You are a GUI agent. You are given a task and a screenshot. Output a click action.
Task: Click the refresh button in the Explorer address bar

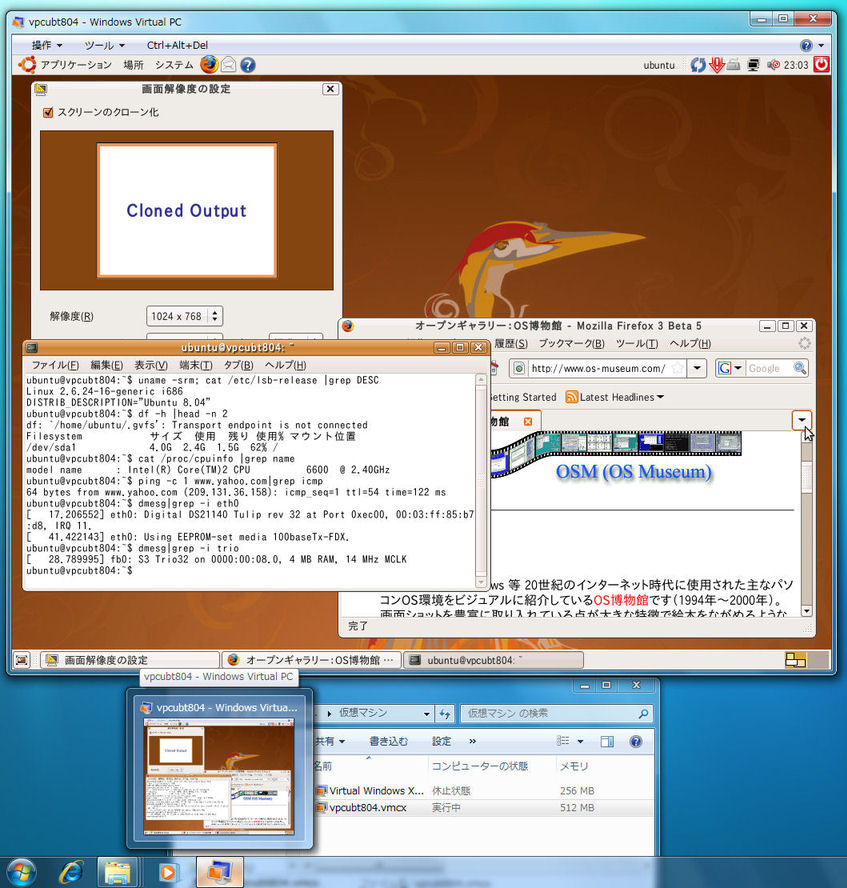point(444,714)
